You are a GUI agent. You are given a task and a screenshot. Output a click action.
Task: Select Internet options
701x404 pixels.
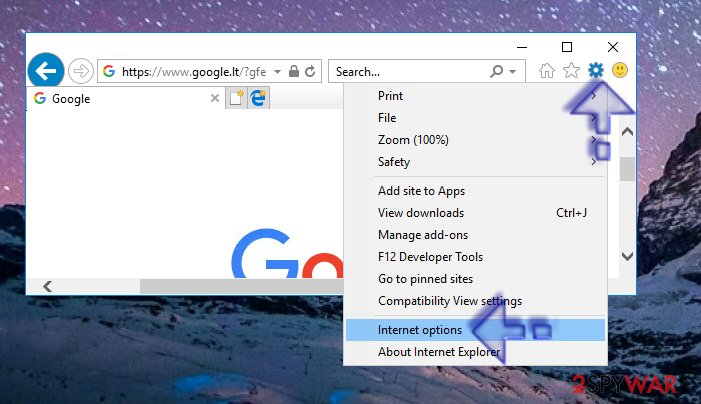tap(476, 330)
